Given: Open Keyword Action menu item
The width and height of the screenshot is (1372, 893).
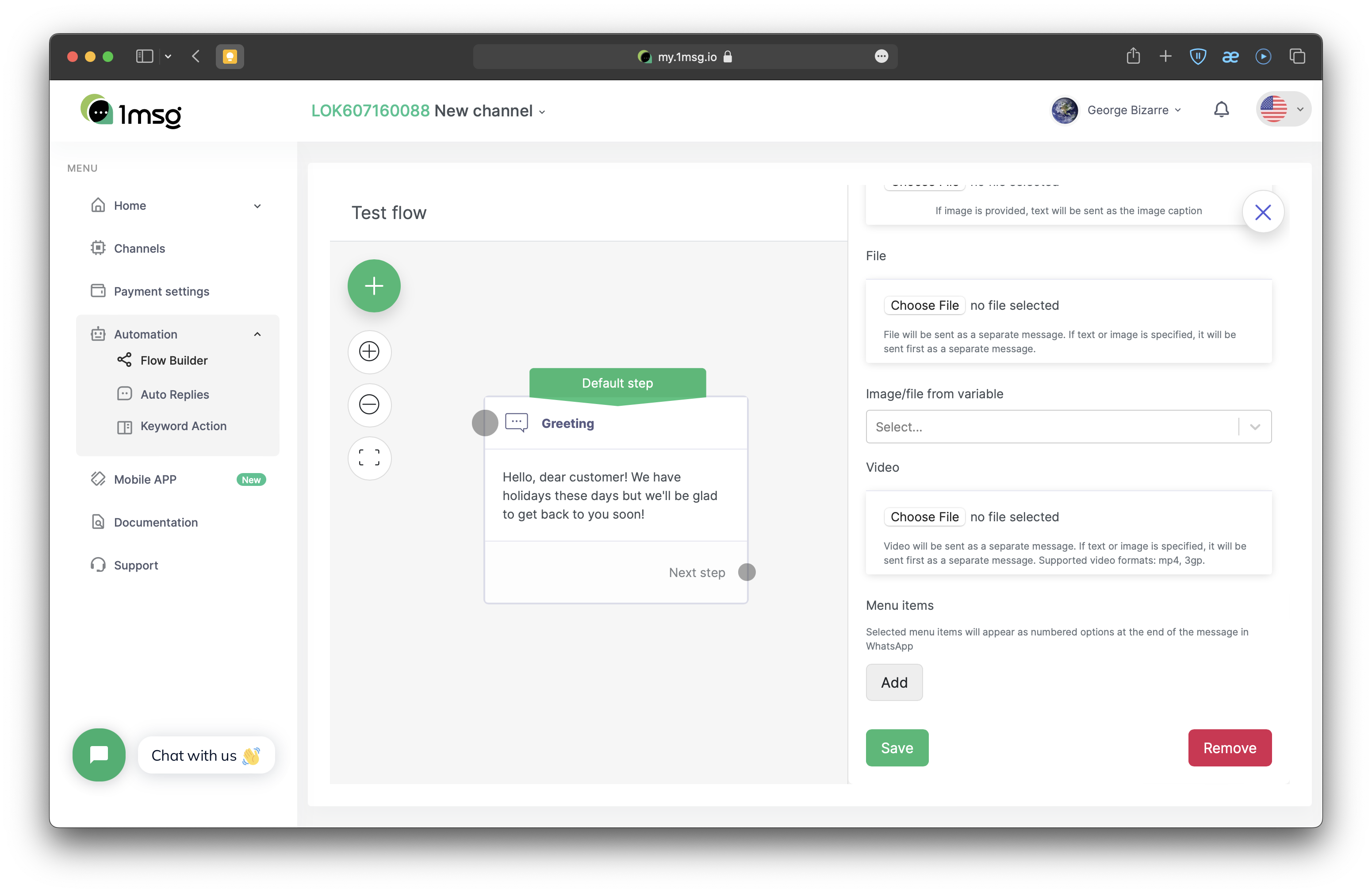Looking at the screenshot, I should (183, 426).
